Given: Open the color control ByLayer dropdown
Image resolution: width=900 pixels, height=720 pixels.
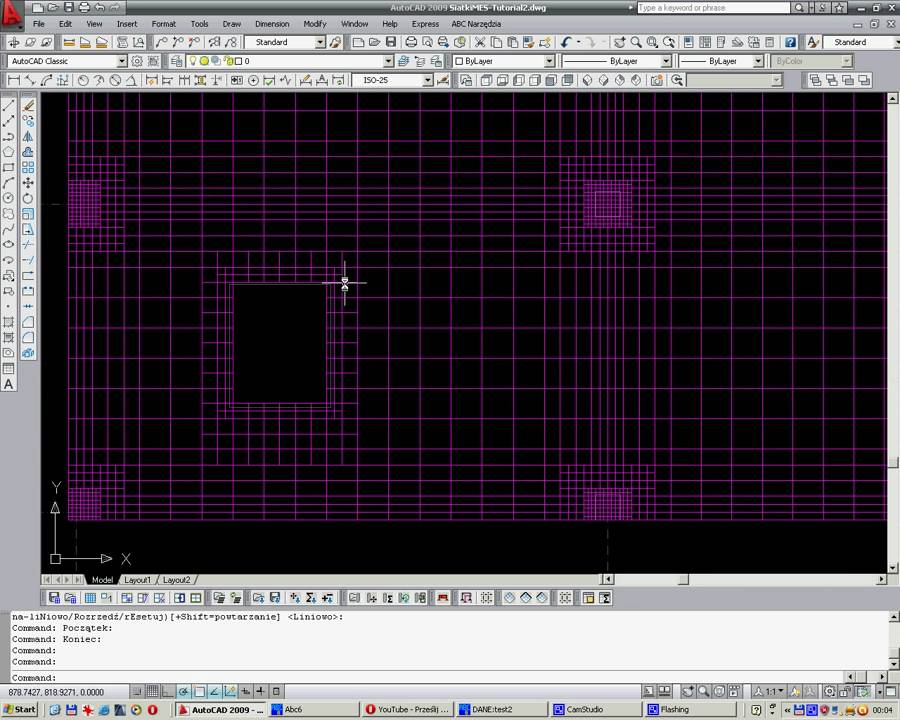Looking at the screenshot, I should (x=549, y=61).
